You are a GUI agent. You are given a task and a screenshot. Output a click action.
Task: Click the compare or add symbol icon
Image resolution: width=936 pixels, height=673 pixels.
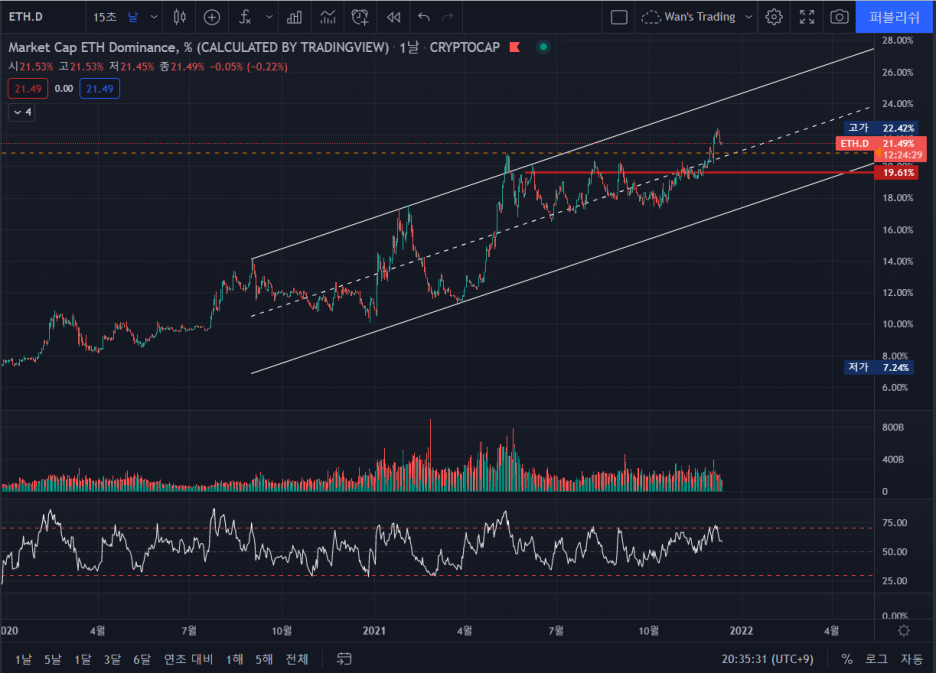(x=212, y=17)
